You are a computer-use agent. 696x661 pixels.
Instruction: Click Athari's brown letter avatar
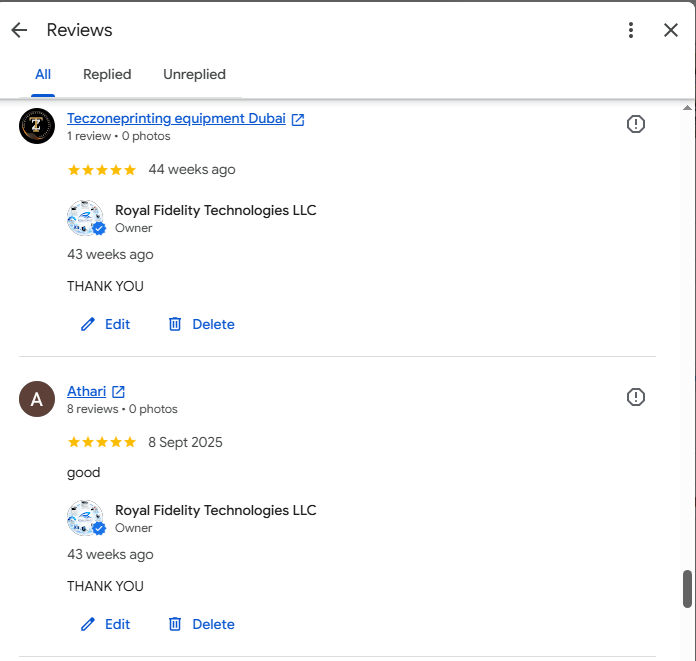37,399
